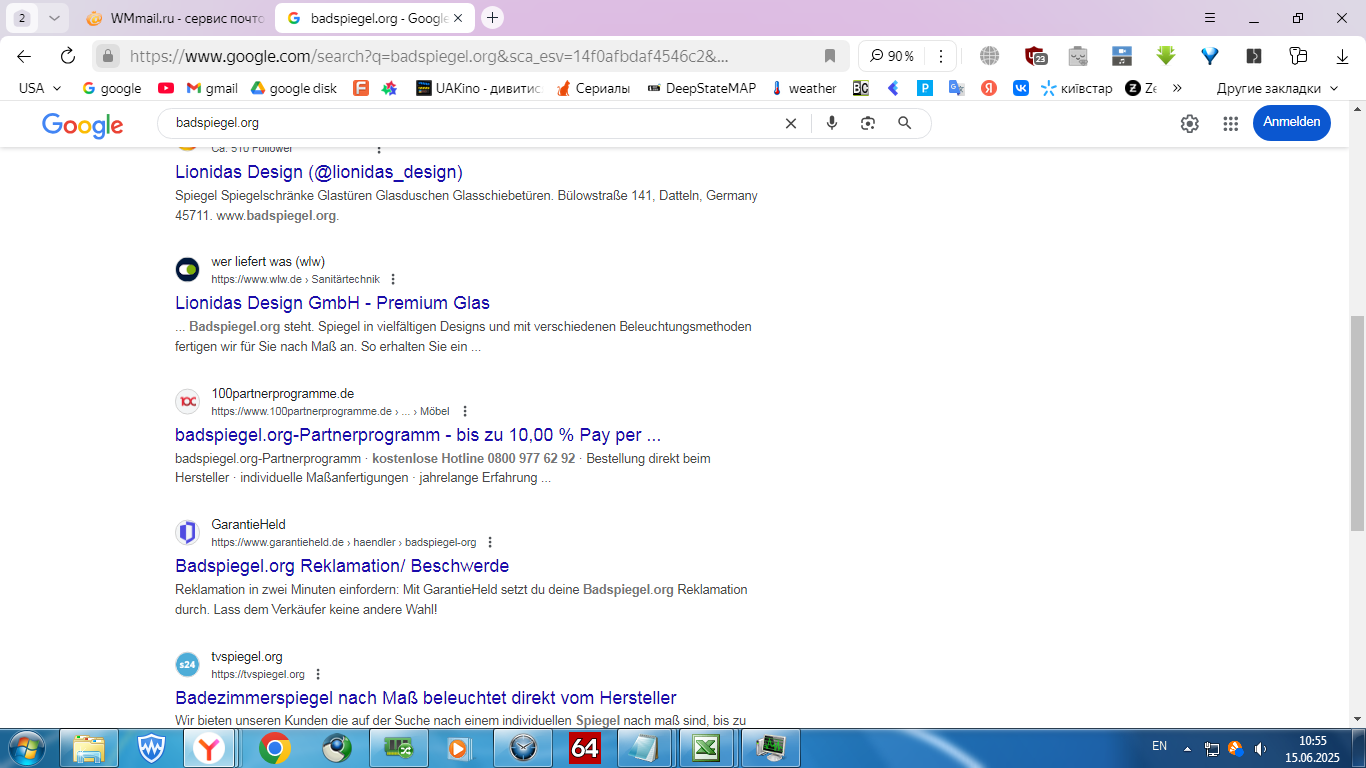Search by image using camera lens icon

click(x=868, y=123)
